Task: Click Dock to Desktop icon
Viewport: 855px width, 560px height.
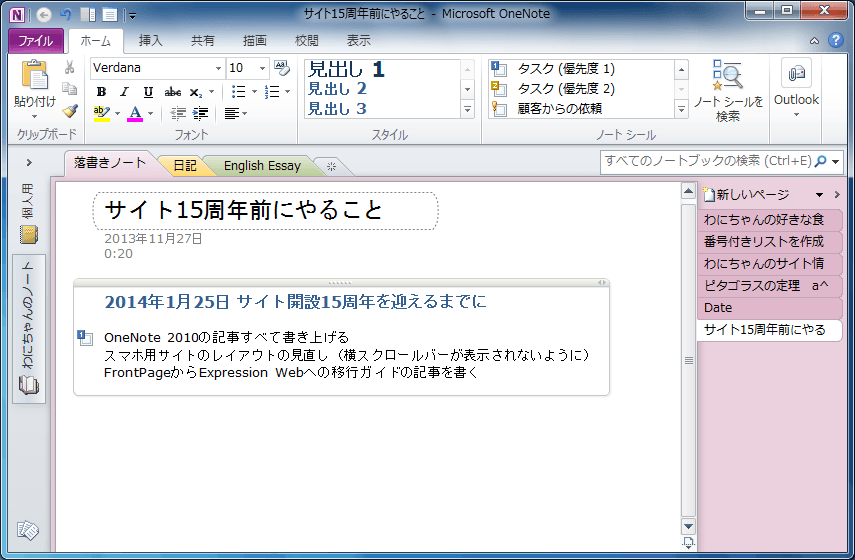Action: [x=87, y=15]
